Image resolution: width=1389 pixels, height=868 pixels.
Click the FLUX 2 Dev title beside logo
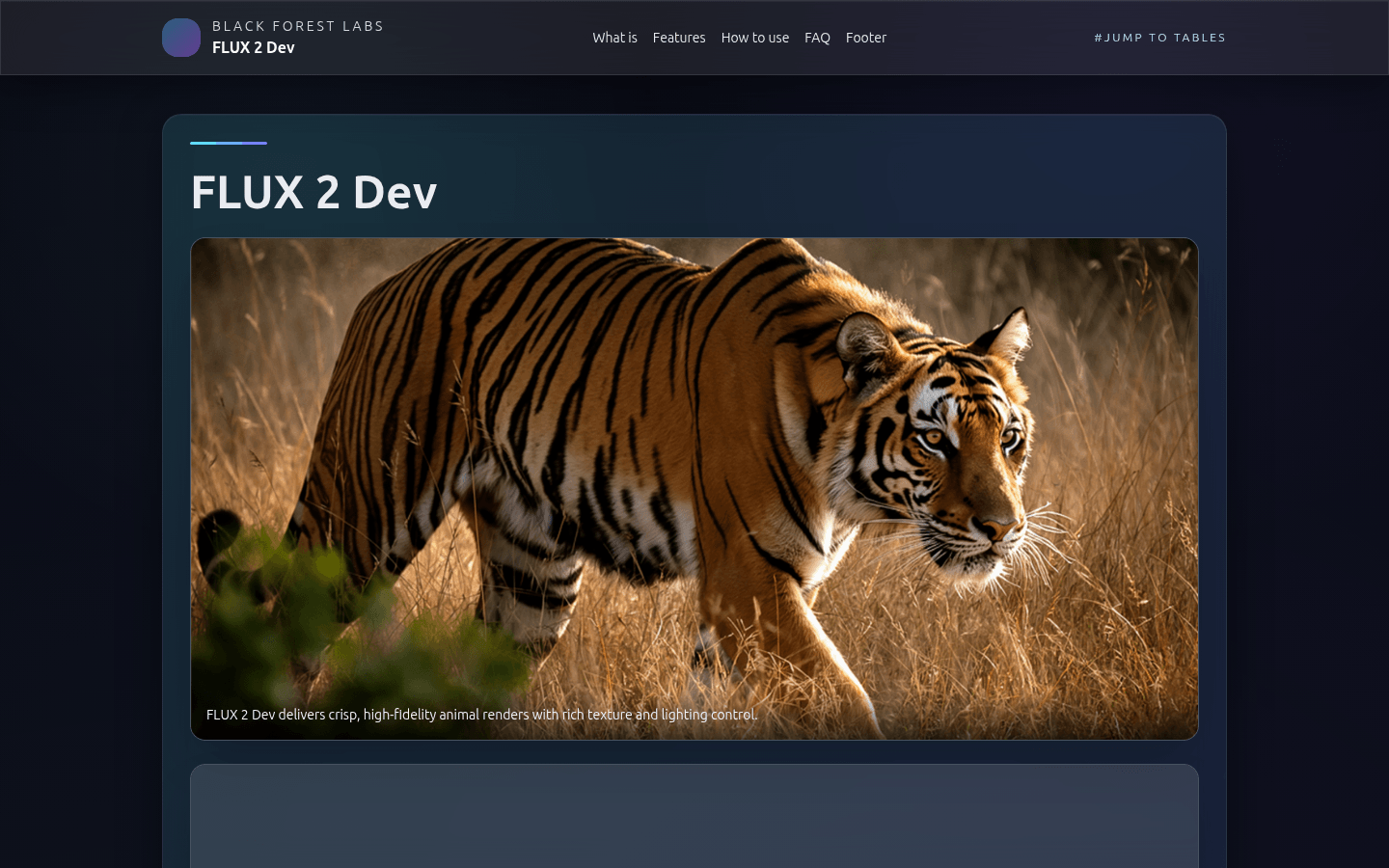254,47
